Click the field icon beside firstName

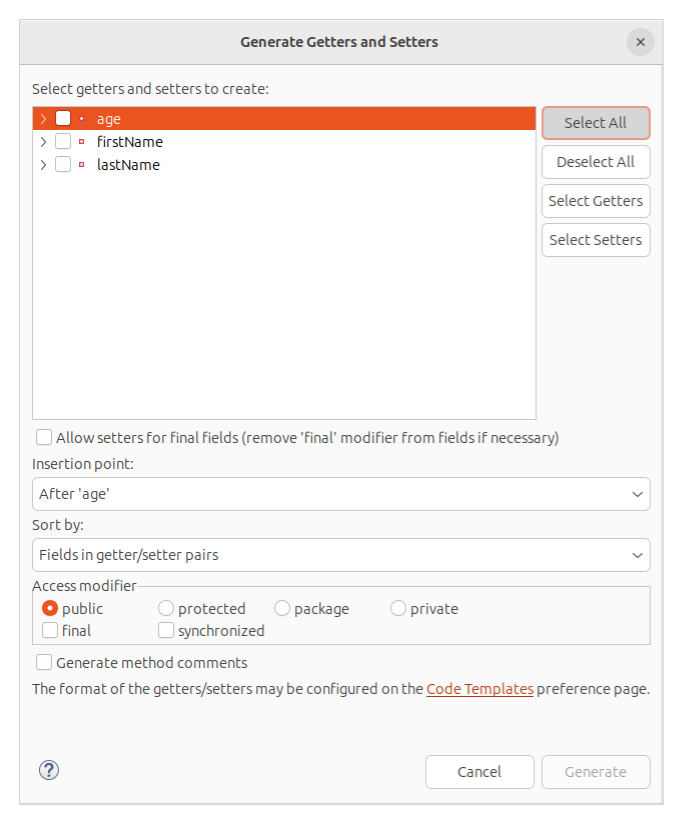click(82, 141)
